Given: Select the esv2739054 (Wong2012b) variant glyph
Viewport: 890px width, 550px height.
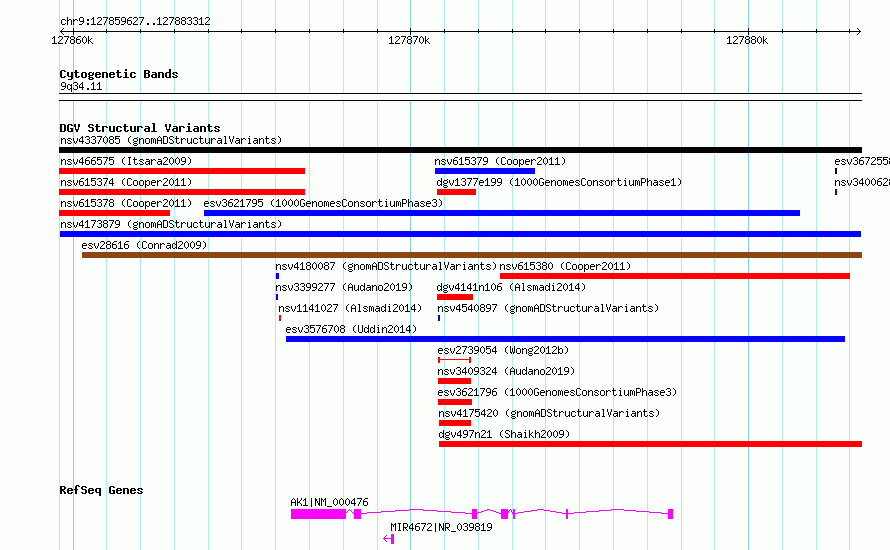Looking at the screenshot, I should tap(454, 360).
